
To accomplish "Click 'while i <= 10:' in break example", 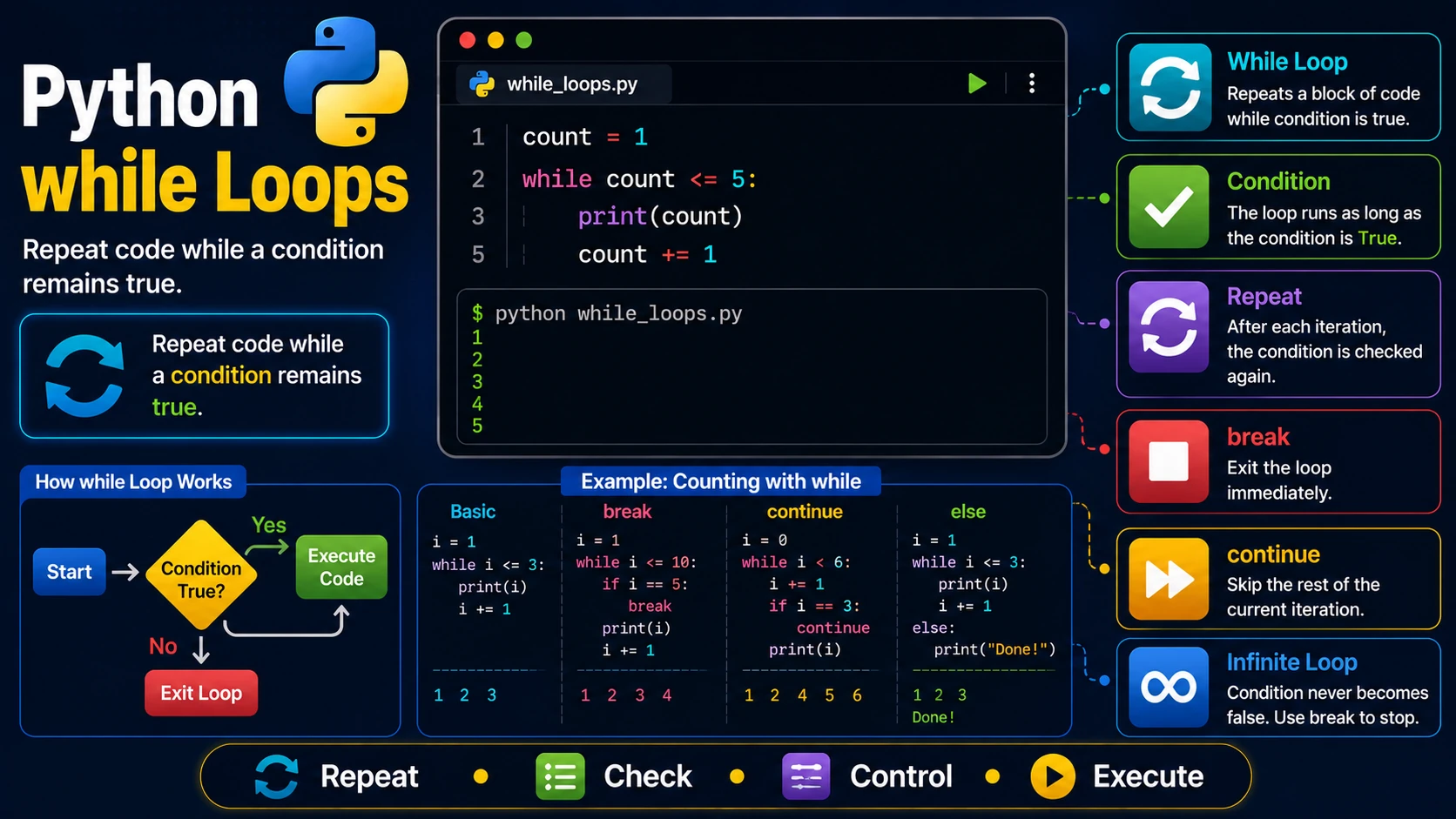I will click(x=637, y=562).
